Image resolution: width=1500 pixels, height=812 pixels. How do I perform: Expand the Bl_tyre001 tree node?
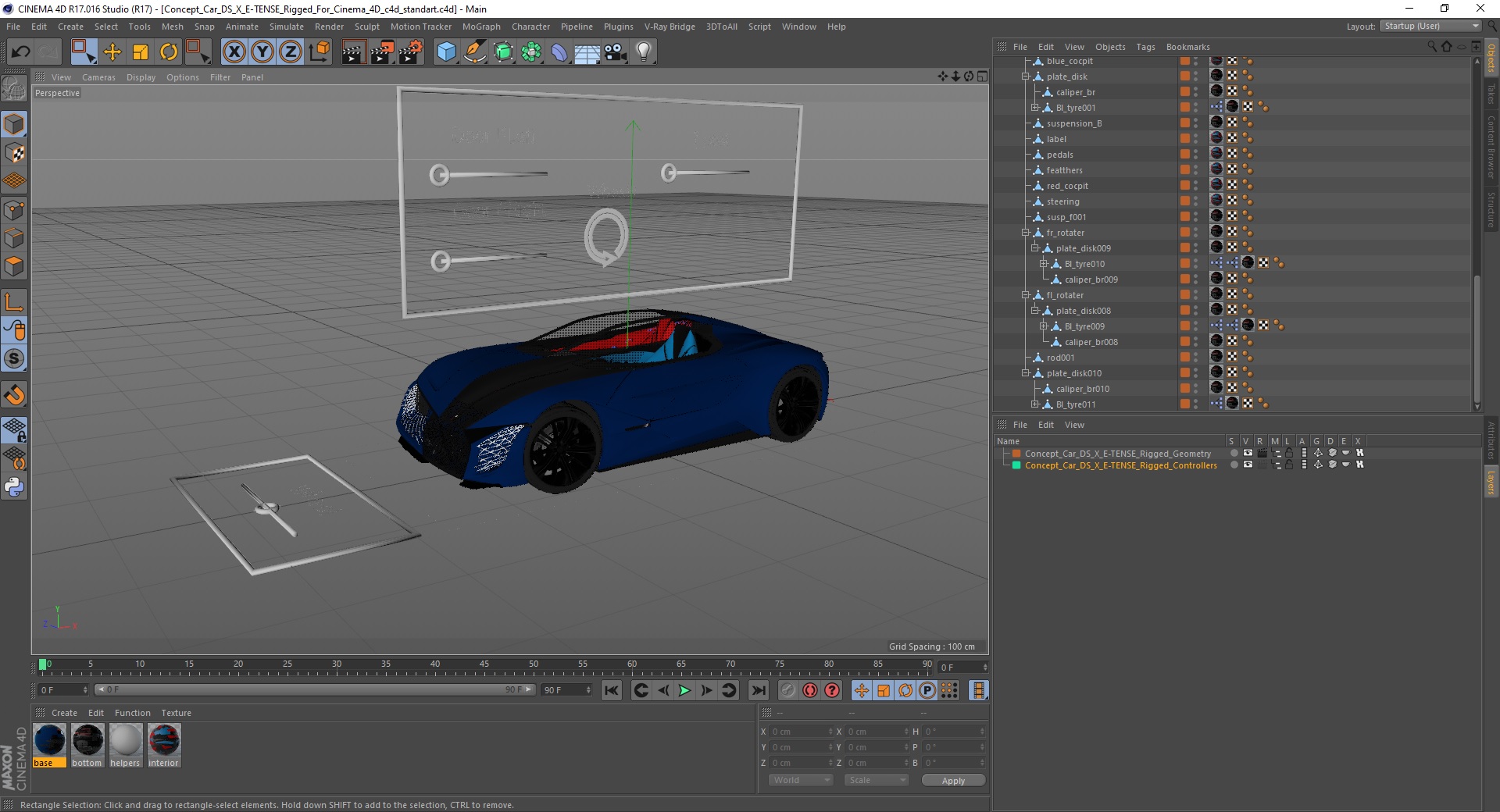[x=1034, y=108]
